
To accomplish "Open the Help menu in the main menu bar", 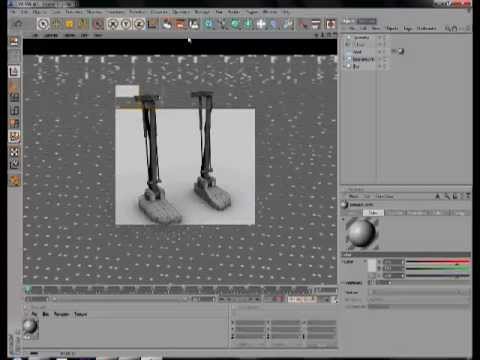I will click(x=286, y=12).
